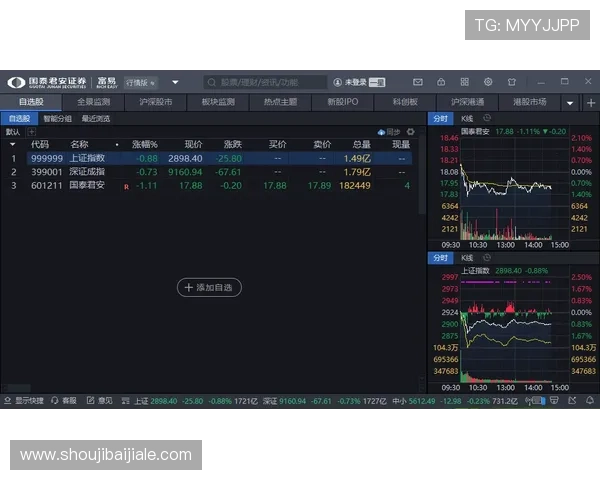Toggle the 一屏 screen mode button
This screenshot has width=600, height=480.
[377, 82]
